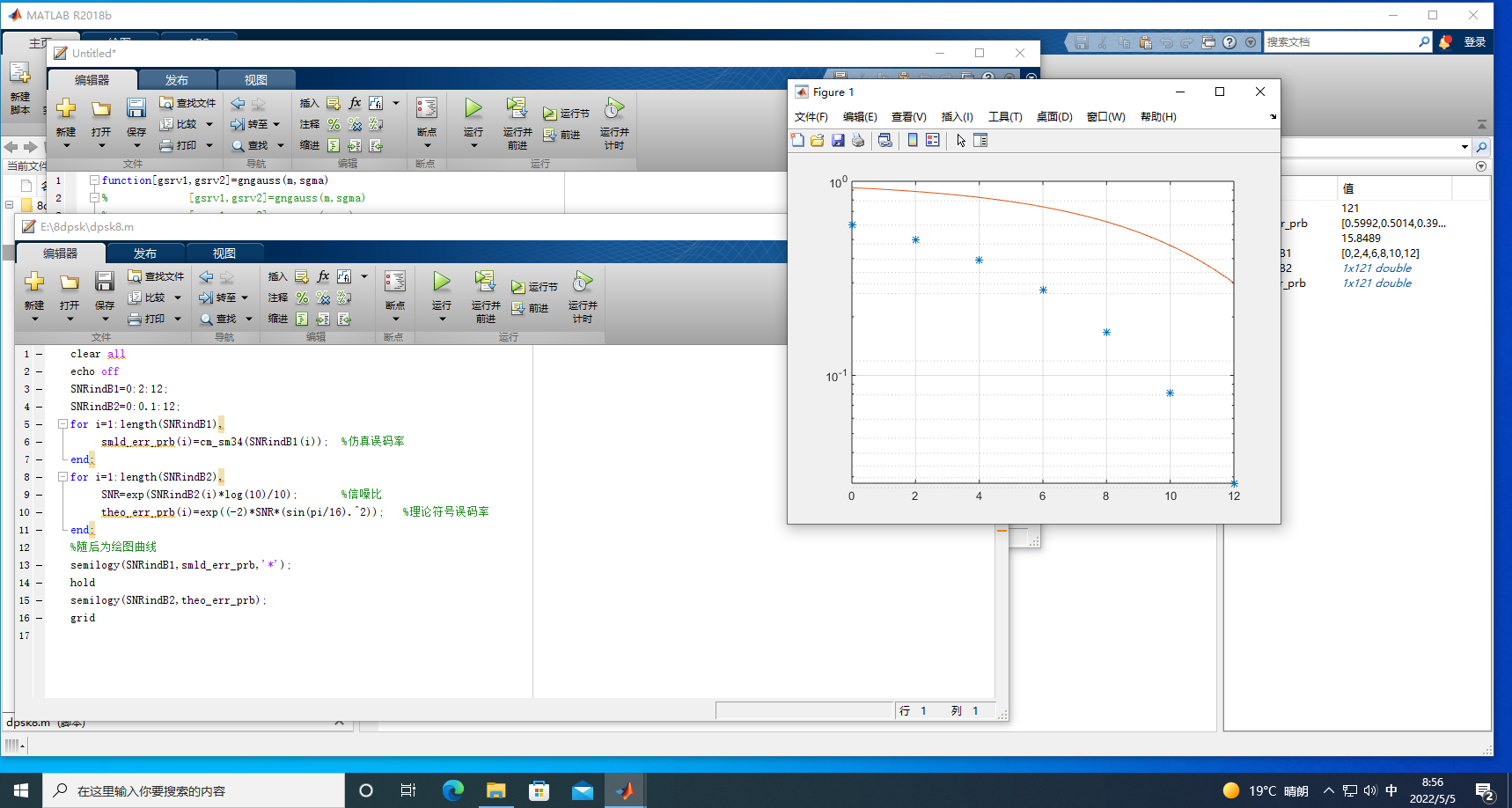Open Microsoft Edge from the taskbar
The height and width of the screenshot is (808, 1512).
point(452,790)
